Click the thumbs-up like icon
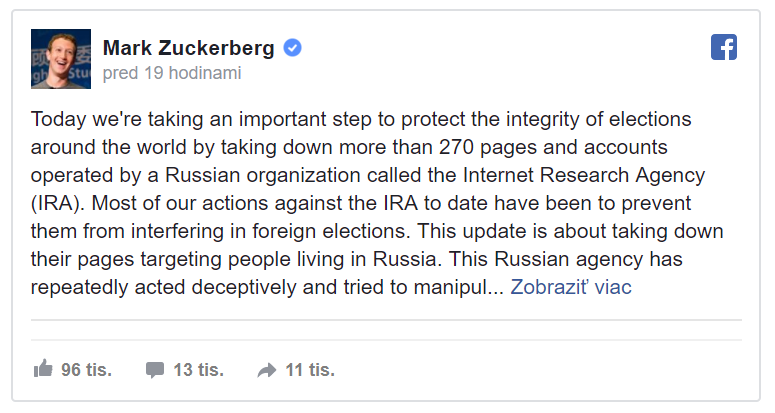 tap(43, 369)
